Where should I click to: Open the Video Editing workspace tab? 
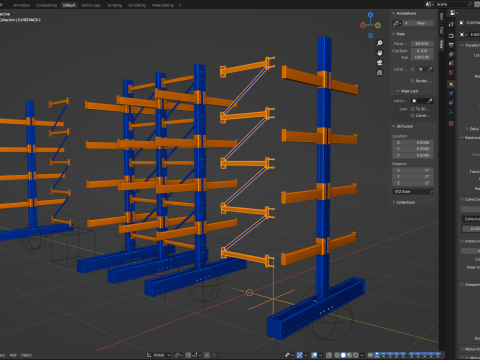[x=163, y=5]
